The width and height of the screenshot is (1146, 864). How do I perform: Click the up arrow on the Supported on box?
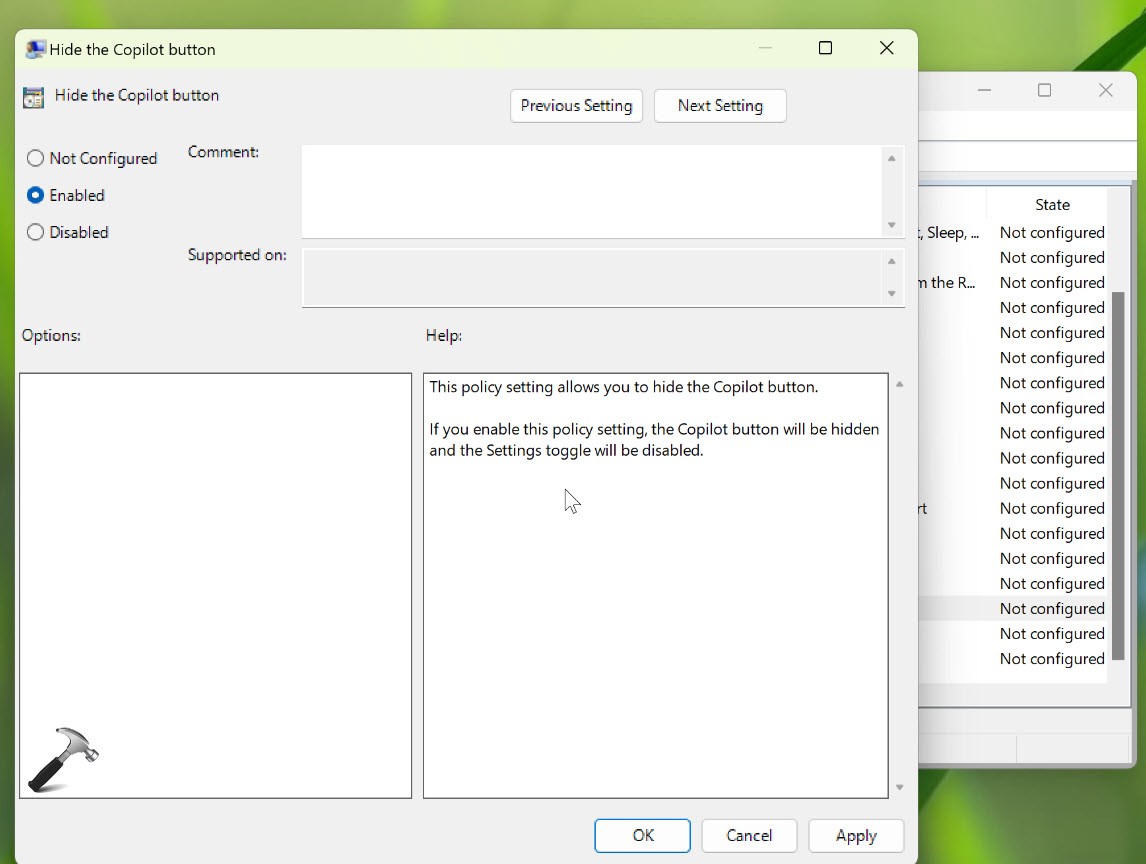tap(891, 260)
